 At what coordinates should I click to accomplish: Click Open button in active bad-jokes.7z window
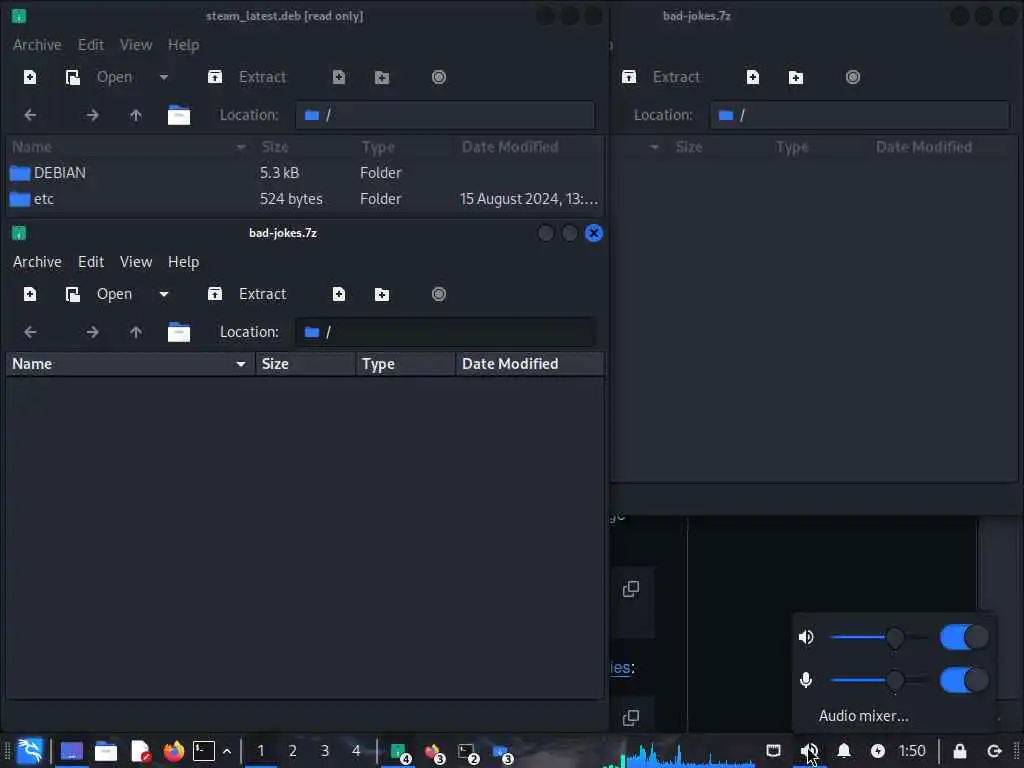pyautogui.click(x=99, y=295)
